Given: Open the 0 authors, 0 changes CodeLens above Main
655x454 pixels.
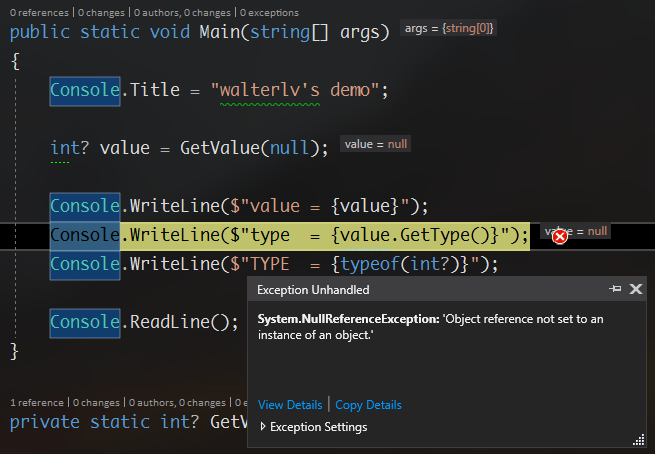Looking at the screenshot, I should click(182, 13).
